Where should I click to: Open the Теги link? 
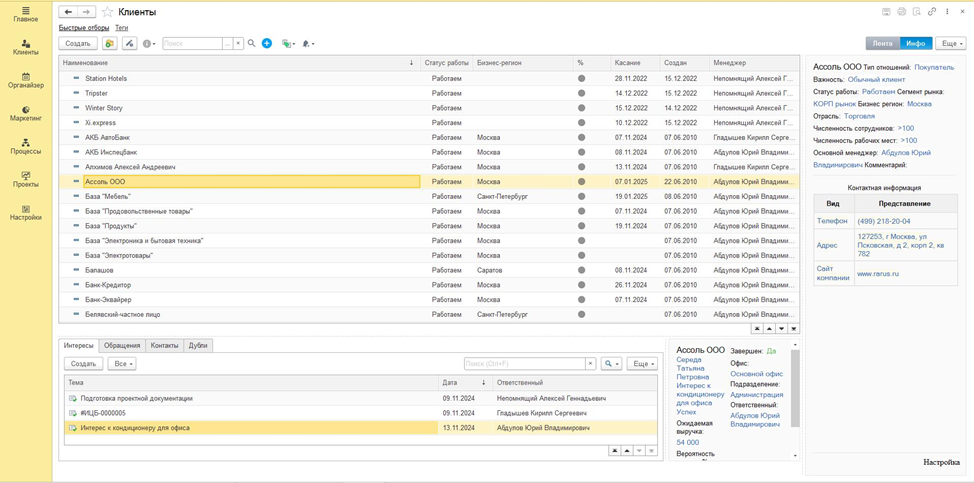(x=122, y=28)
